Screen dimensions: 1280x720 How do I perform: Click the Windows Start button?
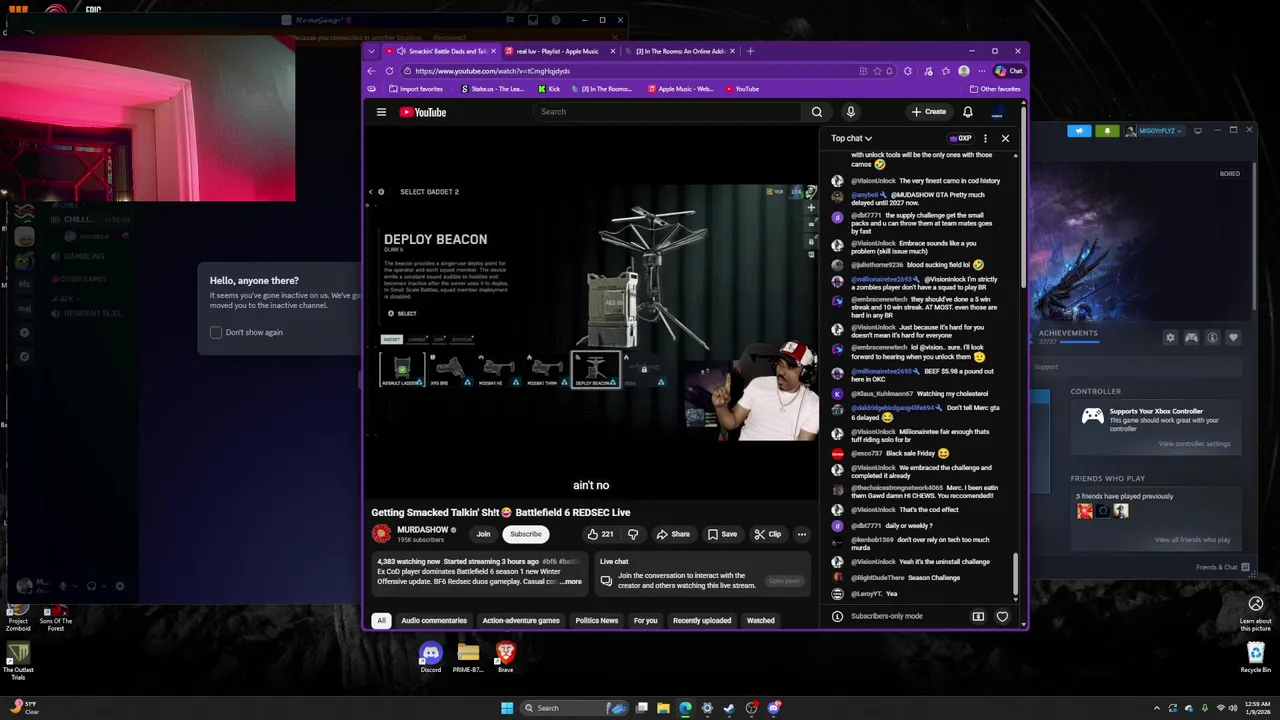(507, 708)
